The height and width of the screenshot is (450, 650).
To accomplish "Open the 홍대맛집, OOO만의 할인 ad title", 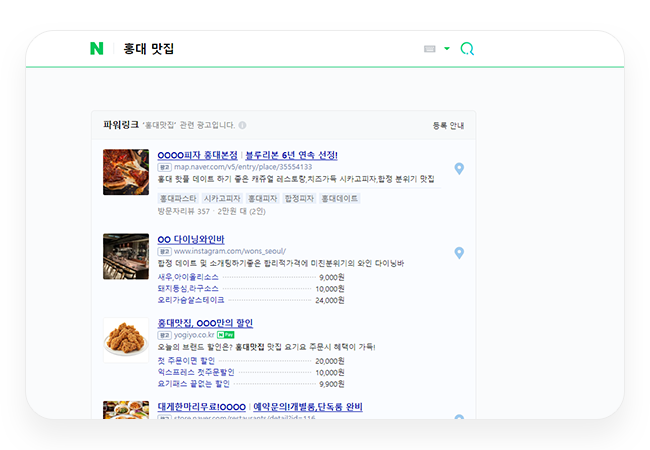I will point(205,323).
